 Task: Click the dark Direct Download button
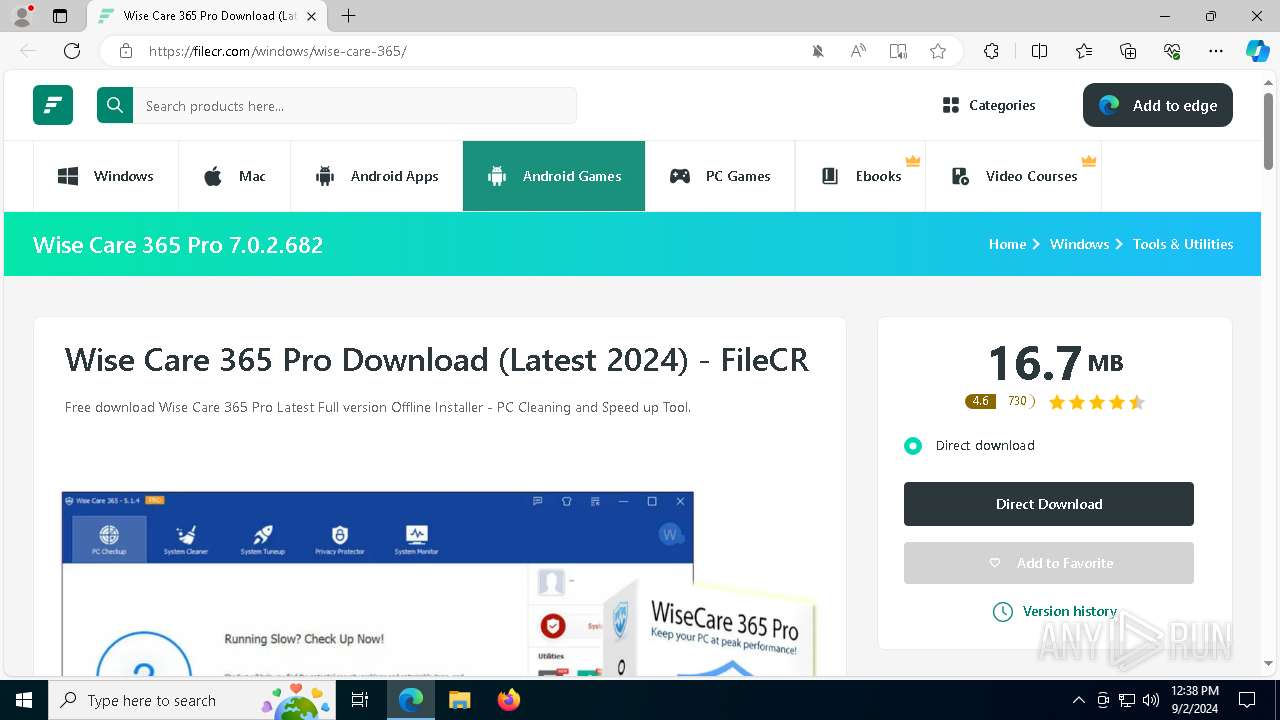pos(1049,504)
